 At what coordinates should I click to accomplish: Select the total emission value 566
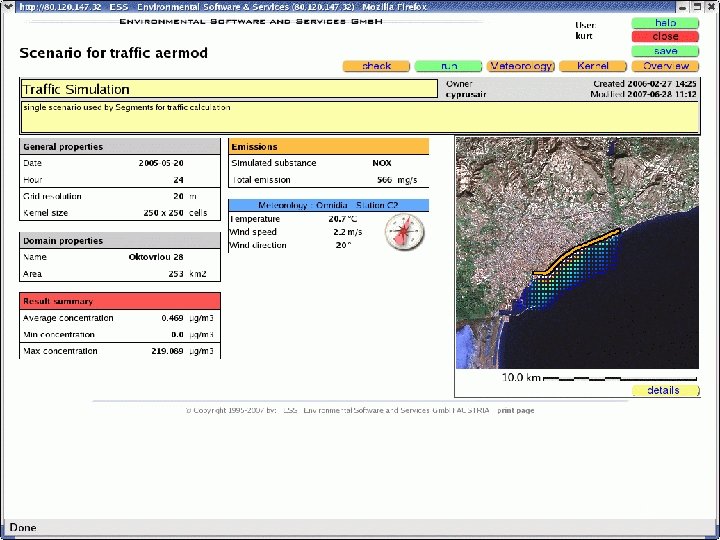pos(384,180)
